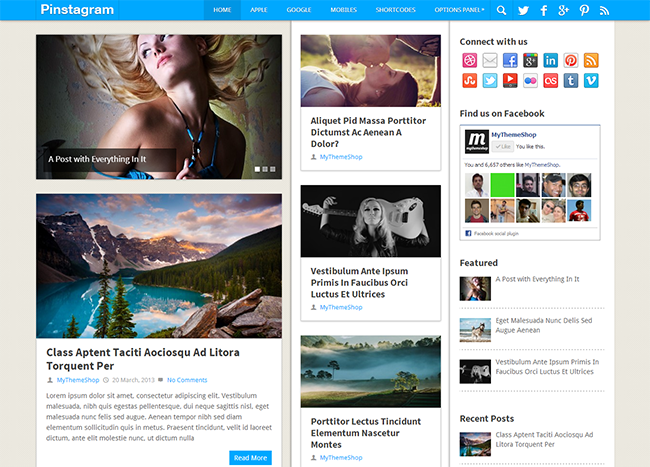650x467 pixels.
Task: Click MyThemeShop author under Vestibulum Ante Ipsum card
Action: pos(341,307)
